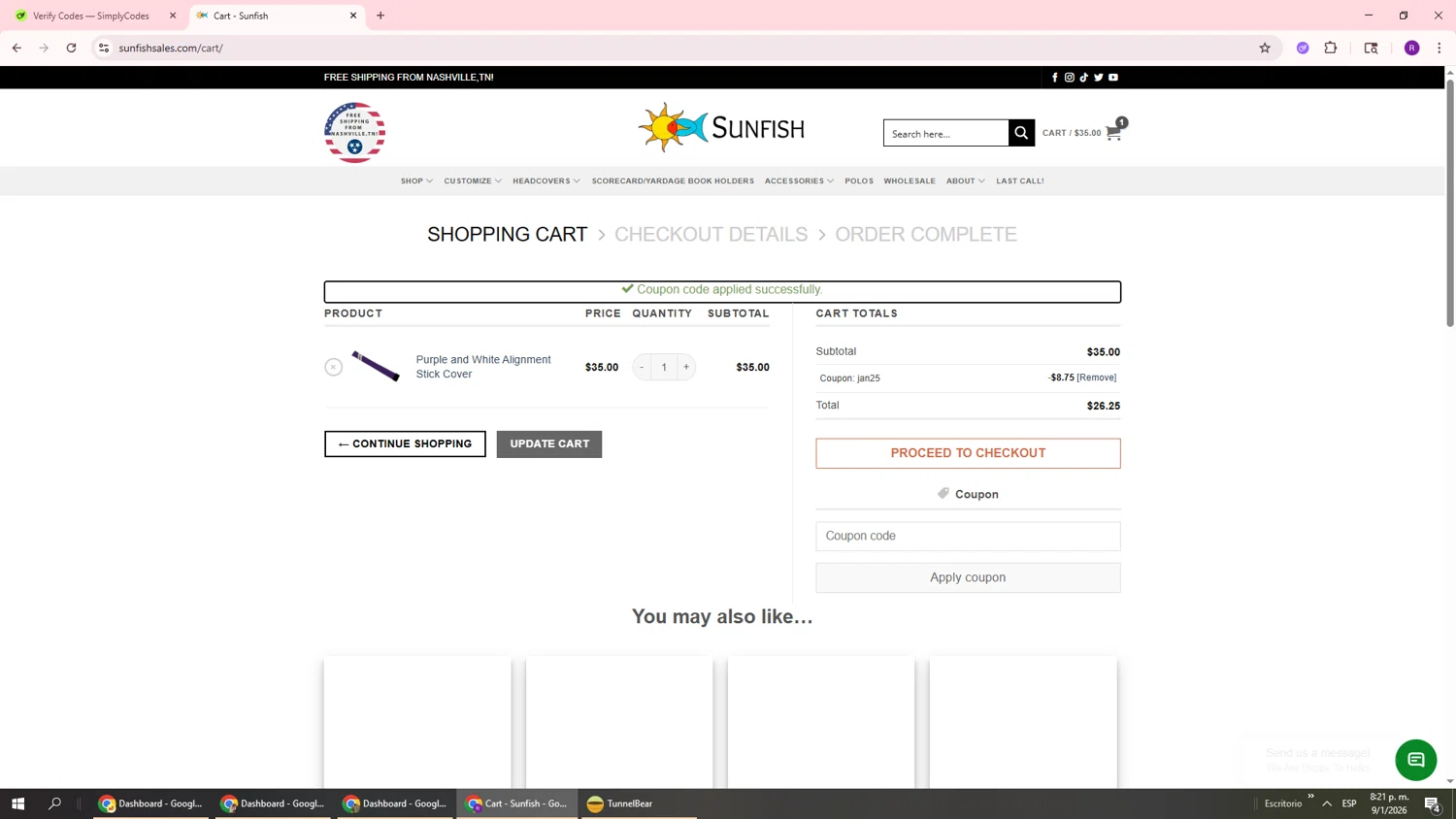
Task: Click Update Cart button
Action: click(549, 444)
